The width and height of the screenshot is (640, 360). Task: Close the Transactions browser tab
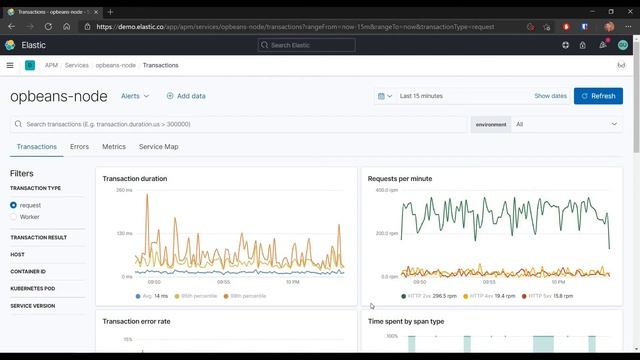(x=96, y=12)
